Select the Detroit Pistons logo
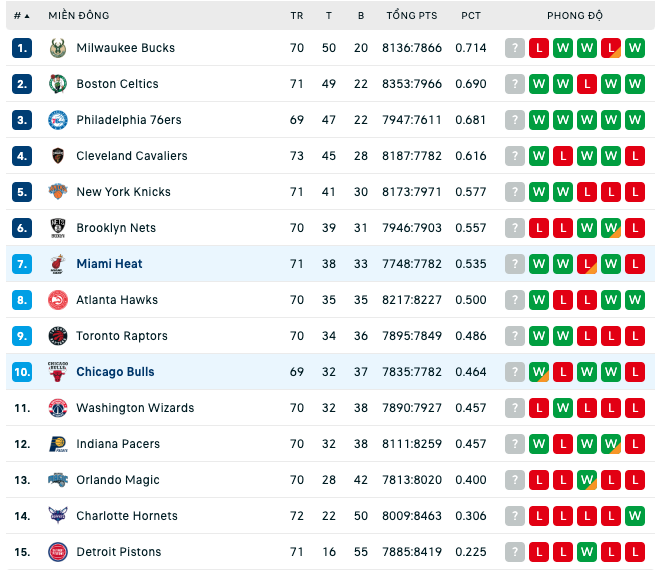660x579 pixels. [58, 552]
